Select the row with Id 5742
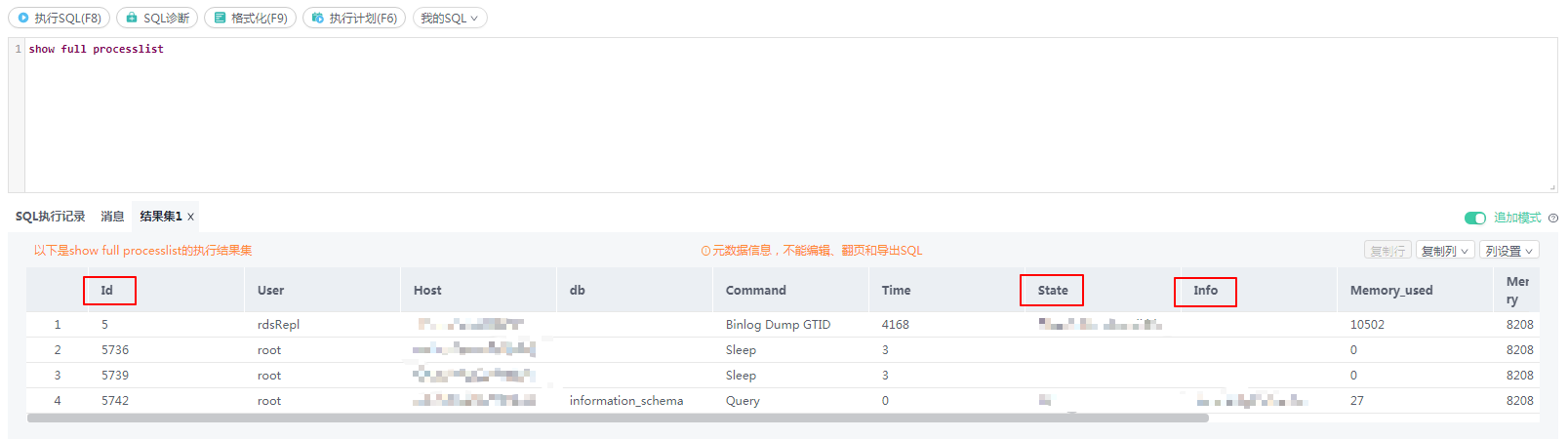 pyautogui.click(x=783, y=401)
